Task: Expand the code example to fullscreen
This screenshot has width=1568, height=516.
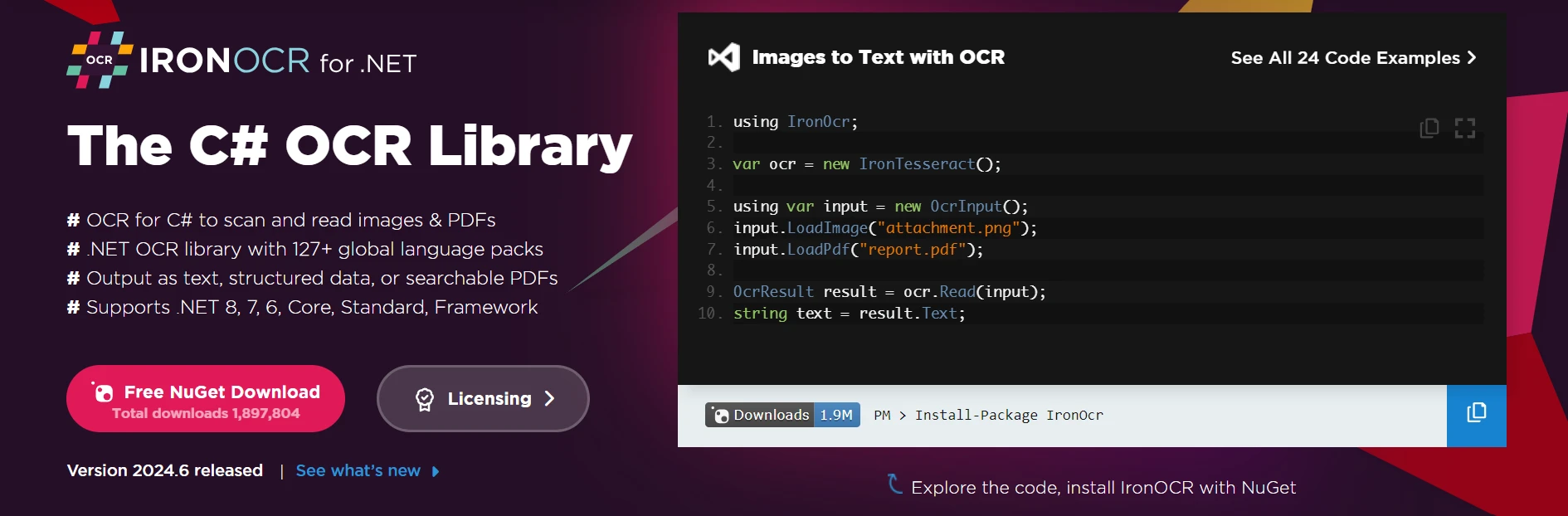Action: pyautogui.click(x=1465, y=128)
